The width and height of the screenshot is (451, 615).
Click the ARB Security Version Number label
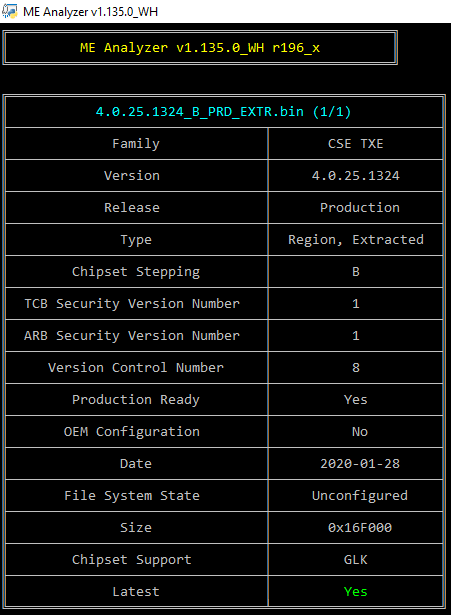coord(132,336)
